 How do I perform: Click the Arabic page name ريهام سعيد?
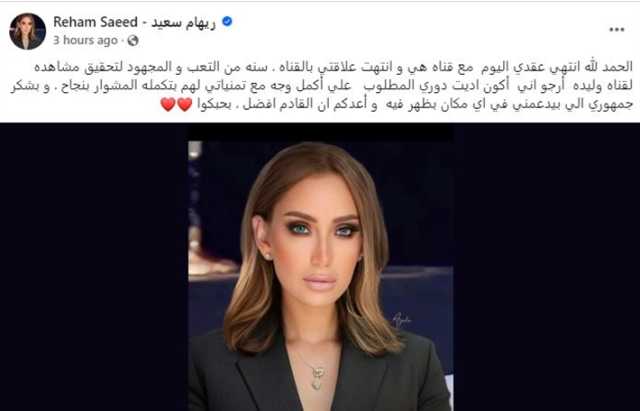183,22
